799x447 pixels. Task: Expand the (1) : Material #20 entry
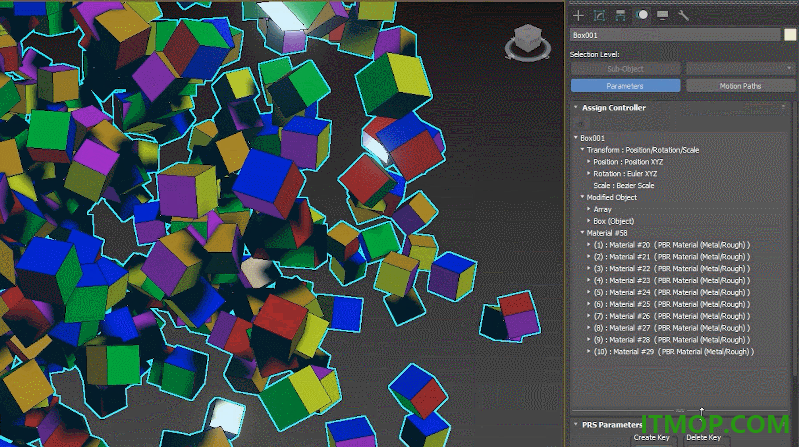coord(589,245)
